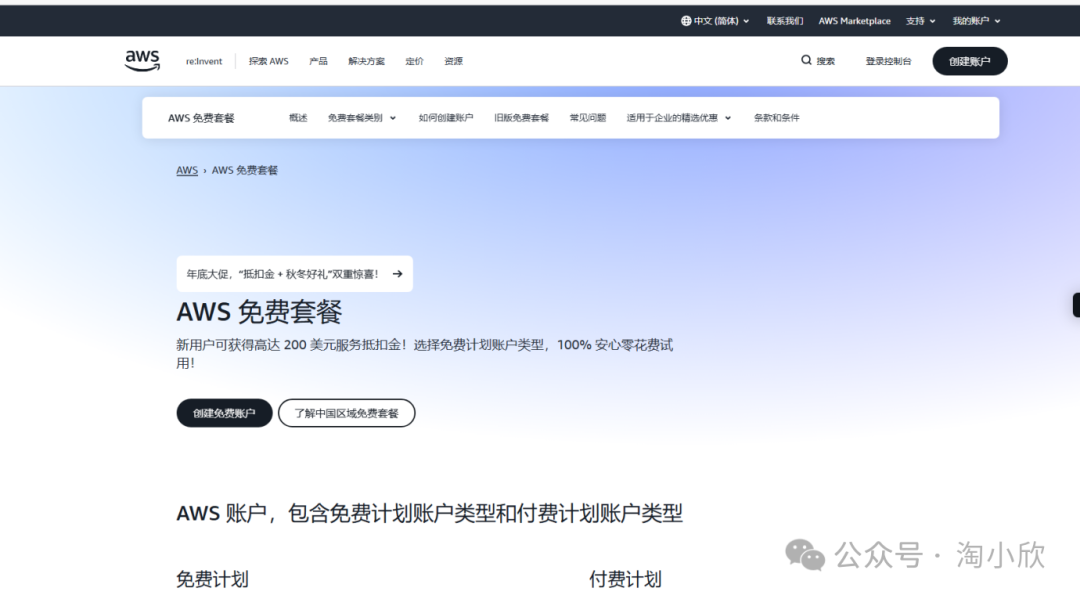Click 旧版免费套餐 navigation link
This screenshot has width=1080, height=599.
520,117
